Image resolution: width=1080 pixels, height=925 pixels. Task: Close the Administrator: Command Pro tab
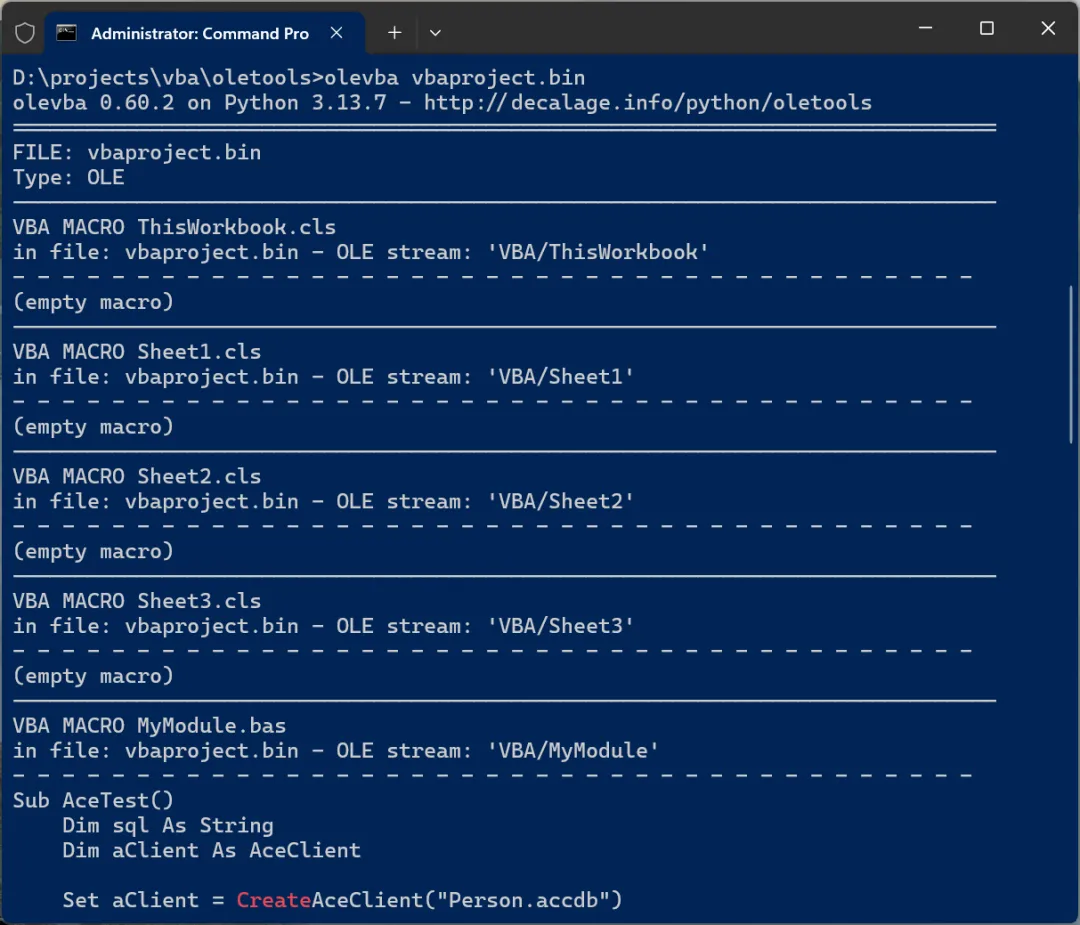click(337, 33)
